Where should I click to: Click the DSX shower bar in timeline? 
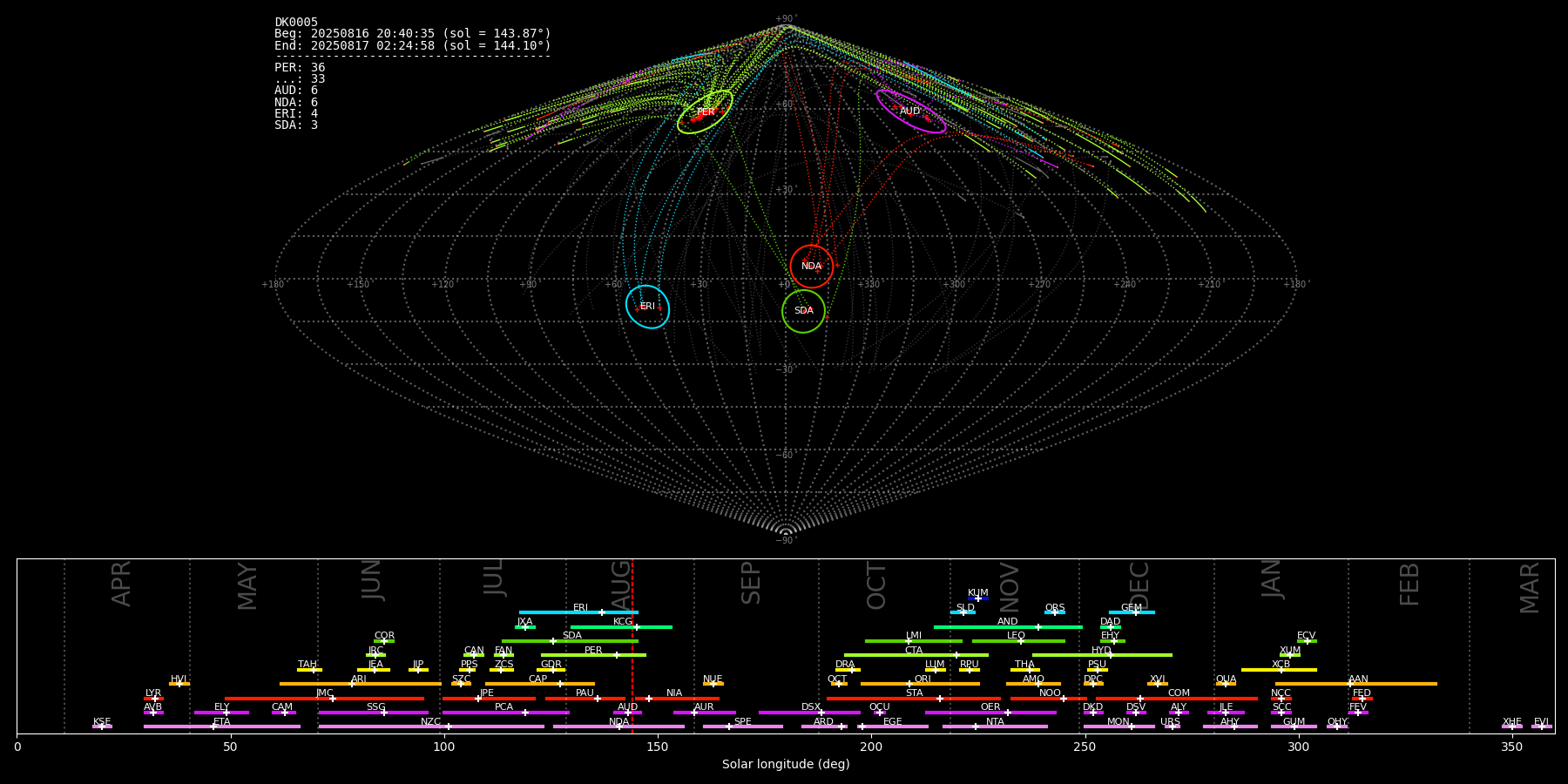pos(809,713)
